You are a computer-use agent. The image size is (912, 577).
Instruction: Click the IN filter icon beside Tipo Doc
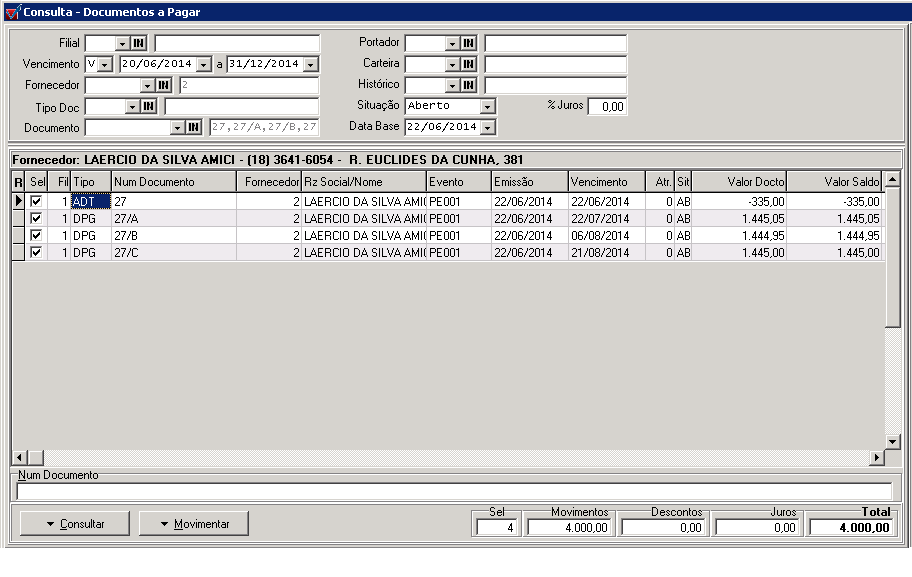coord(148,106)
